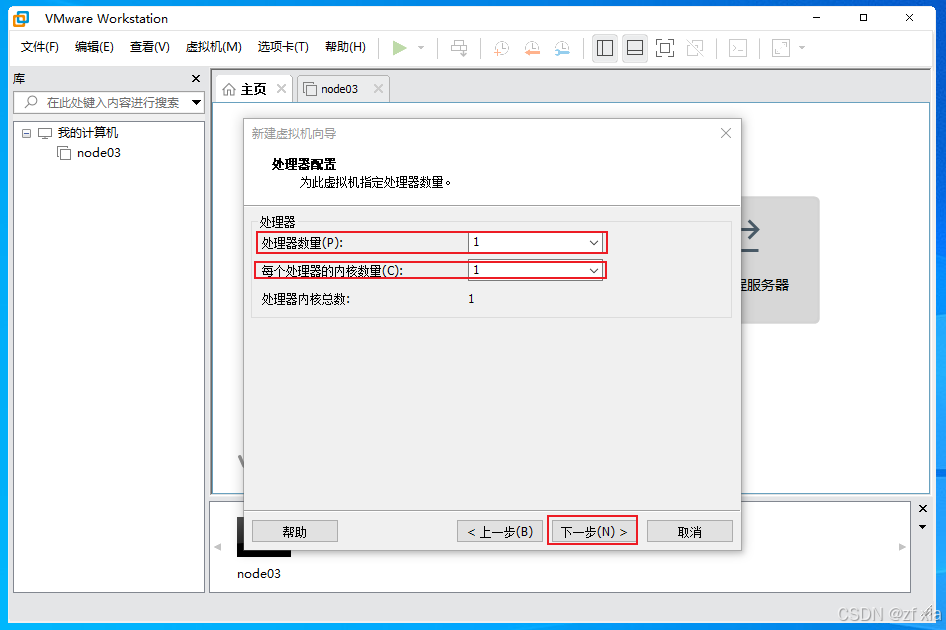Close the 库 library panel
Image resolution: width=946 pixels, height=630 pixels.
click(195, 78)
